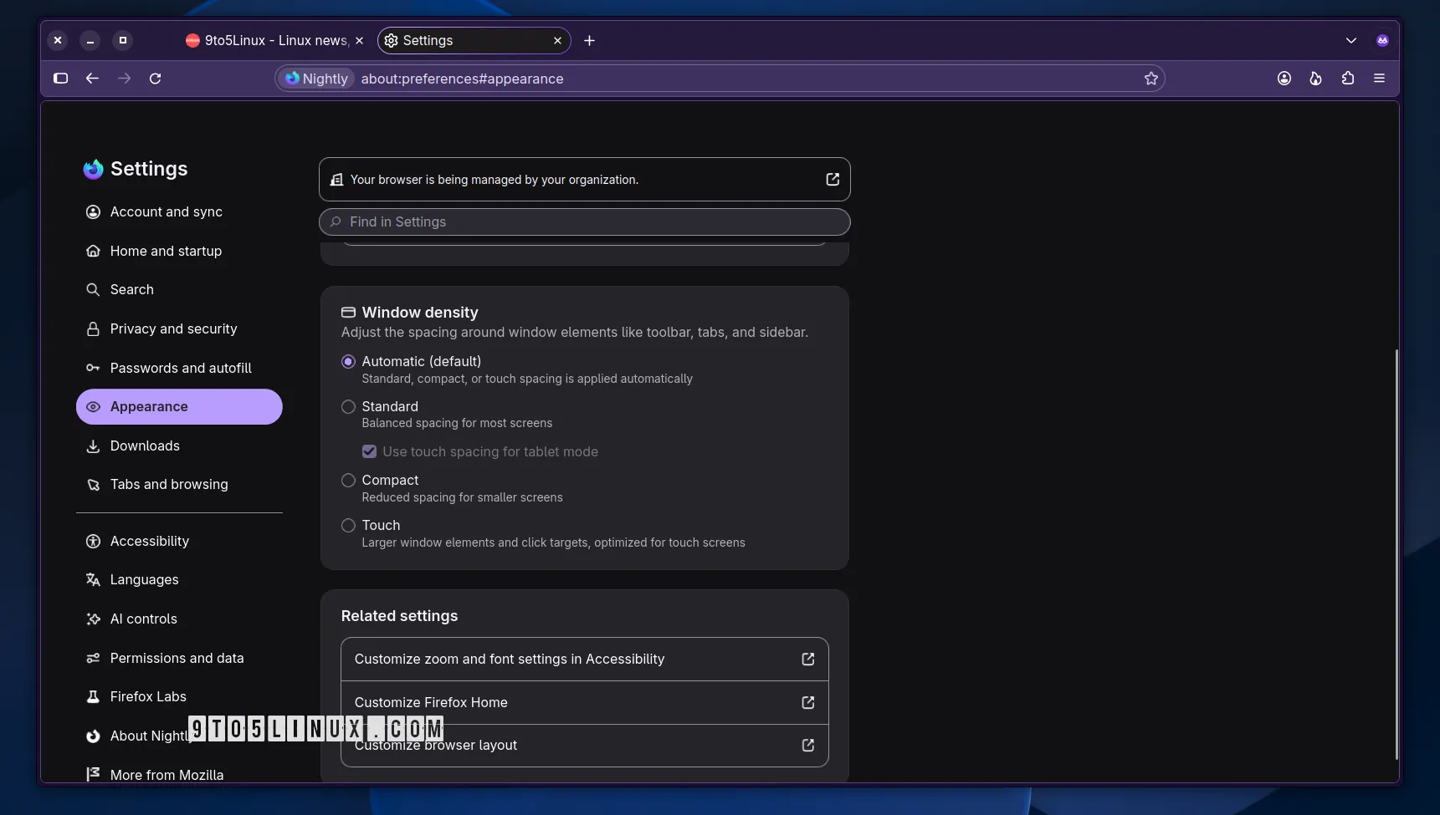Open a new tab with the plus icon

pos(589,40)
